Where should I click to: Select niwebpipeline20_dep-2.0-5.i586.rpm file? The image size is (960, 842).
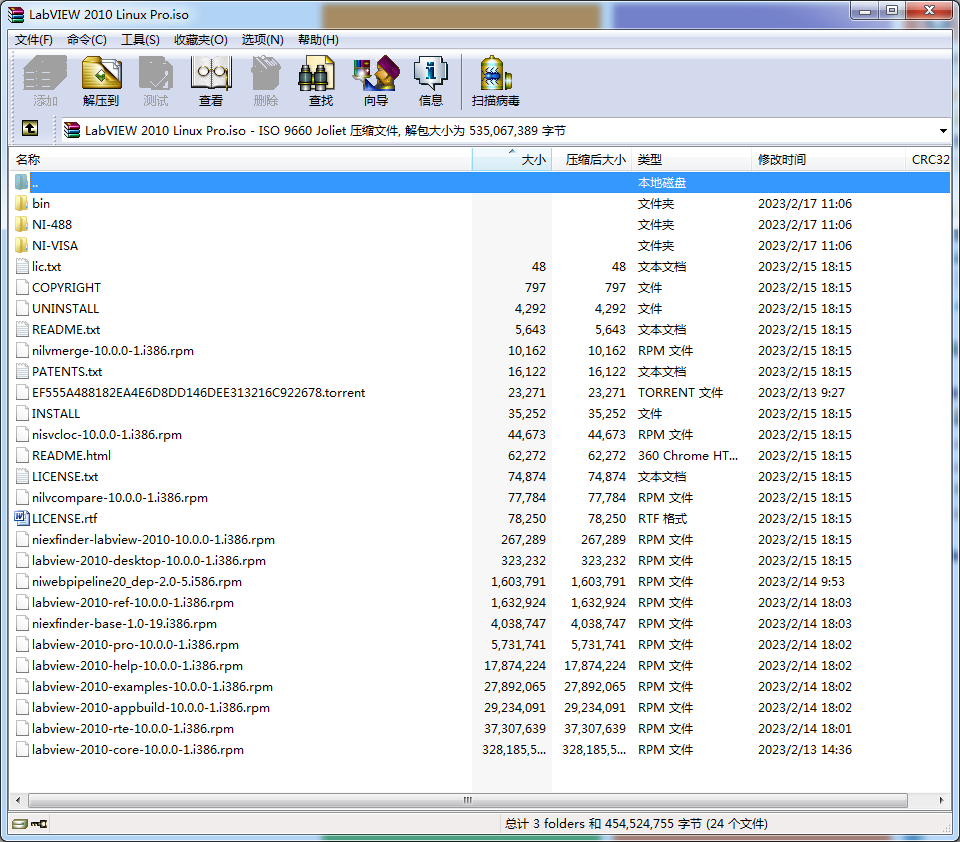click(137, 581)
